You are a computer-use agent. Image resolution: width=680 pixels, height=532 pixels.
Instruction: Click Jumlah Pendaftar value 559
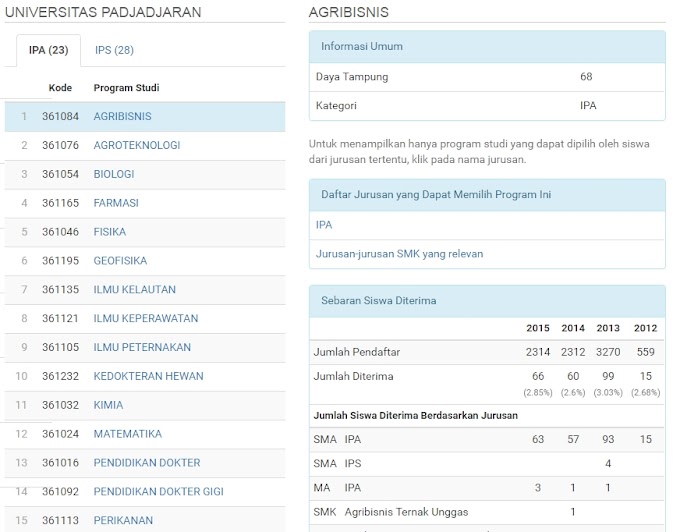point(645,352)
